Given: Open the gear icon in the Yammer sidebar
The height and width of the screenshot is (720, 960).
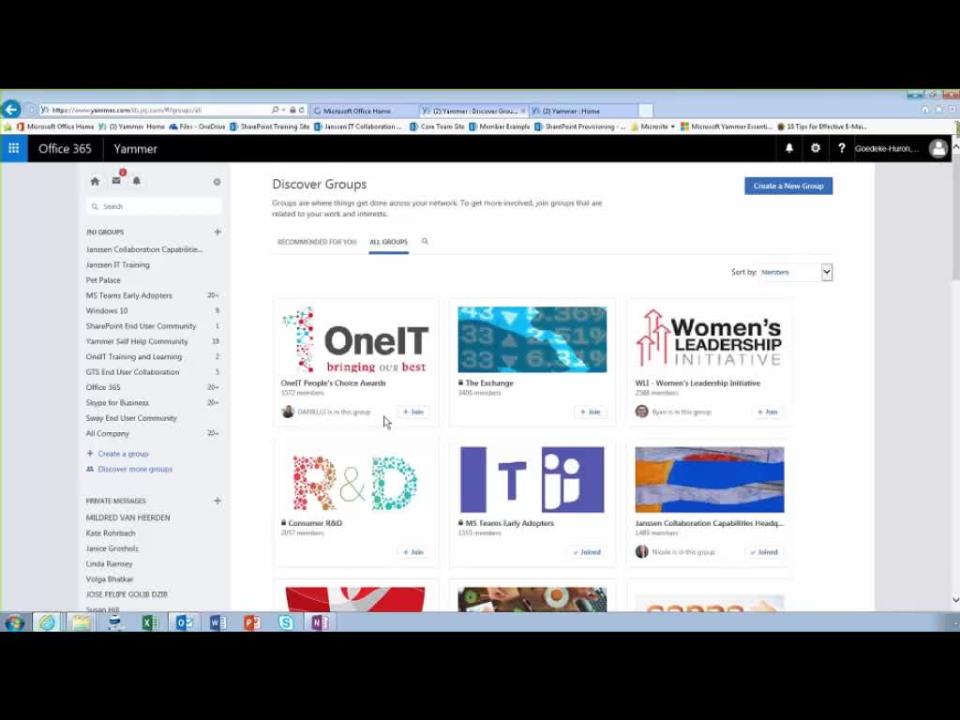Looking at the screenshot, I should [217, 182].
